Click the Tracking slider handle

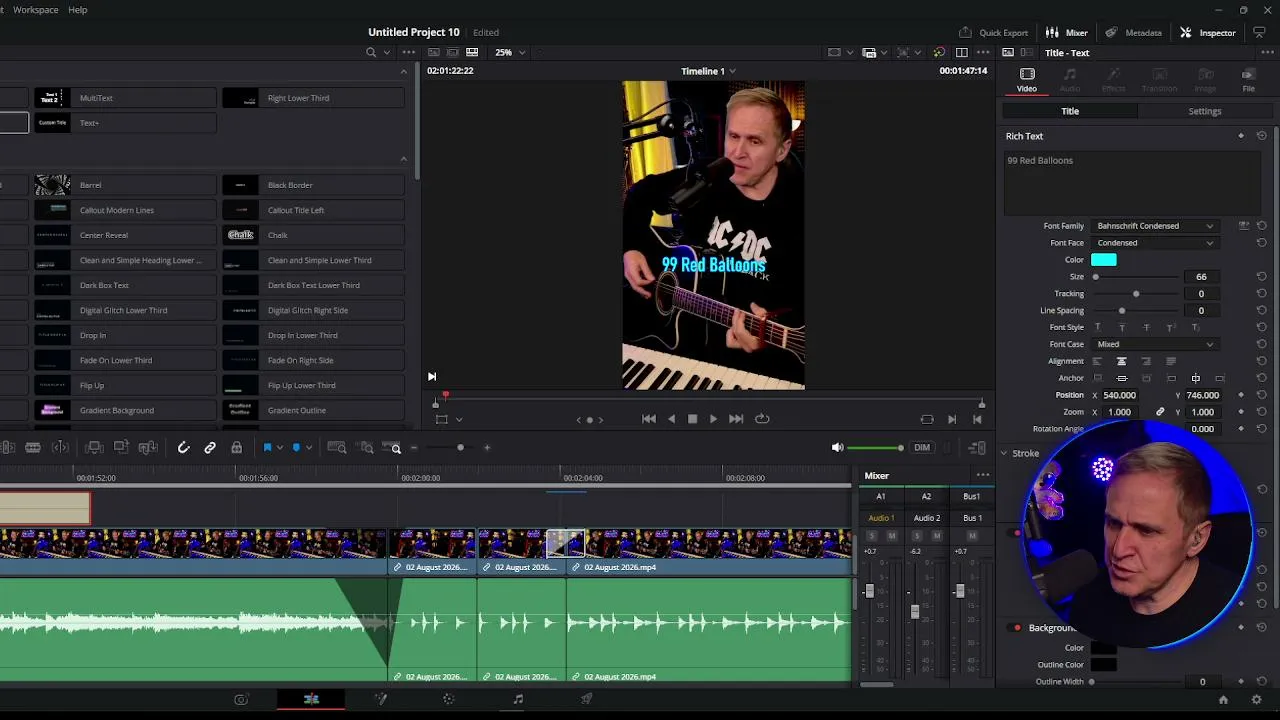tap(1136, 294)
